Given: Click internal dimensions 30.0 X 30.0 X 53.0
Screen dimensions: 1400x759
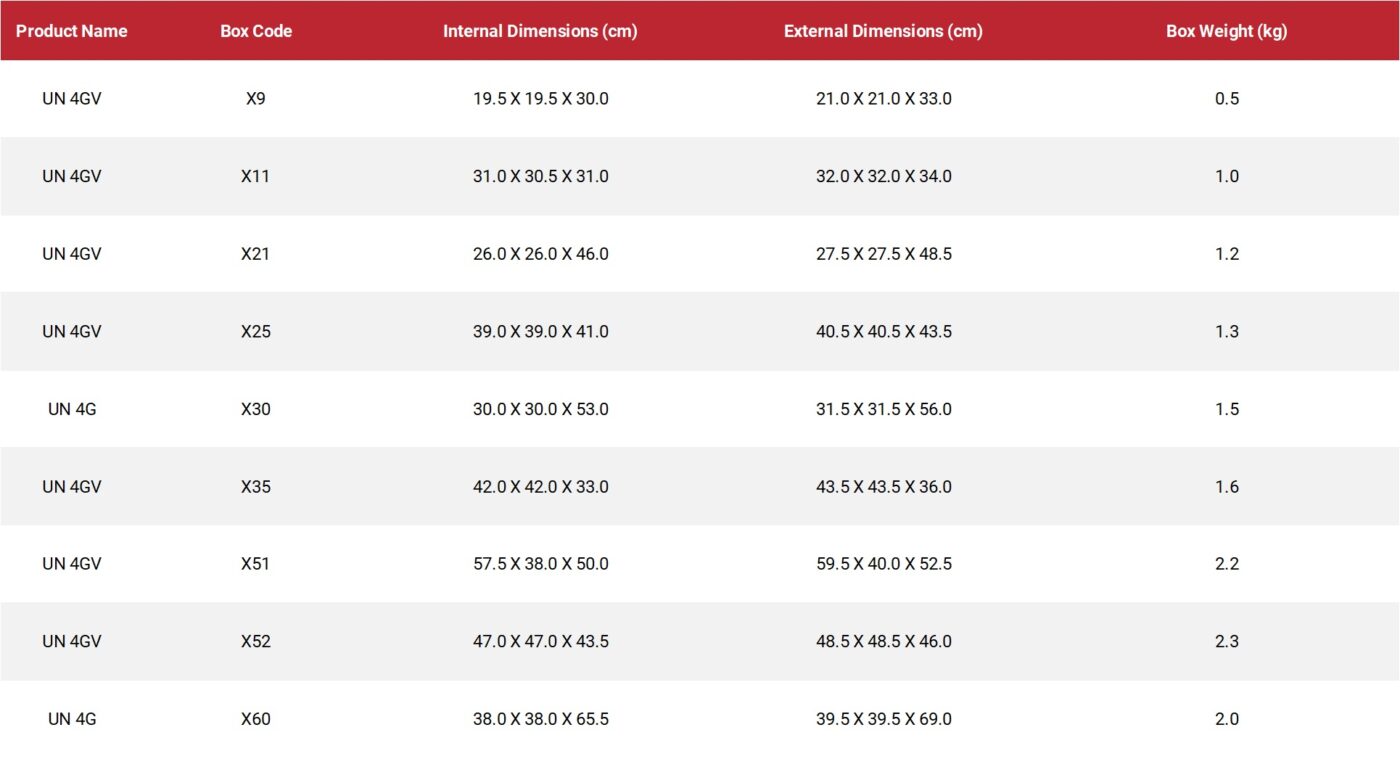Looking at the screenshot, I should [541, 409].
